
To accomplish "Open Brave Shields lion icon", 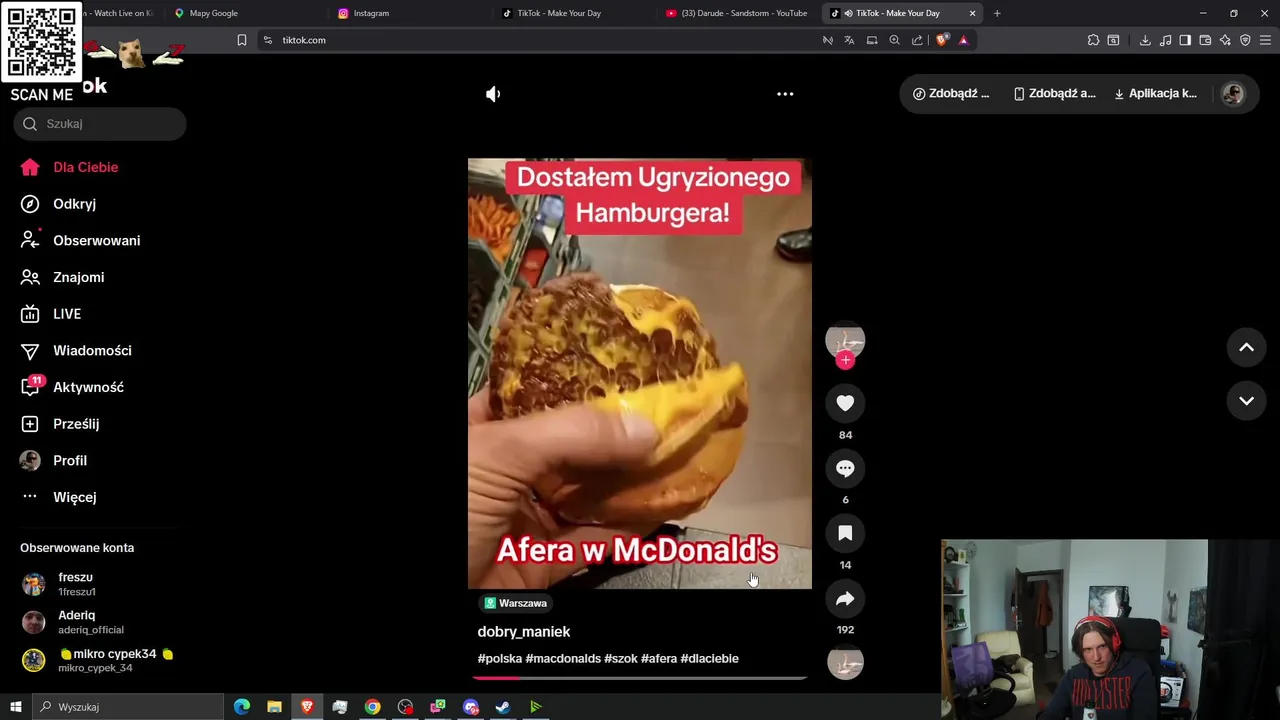I will (941, 40).
